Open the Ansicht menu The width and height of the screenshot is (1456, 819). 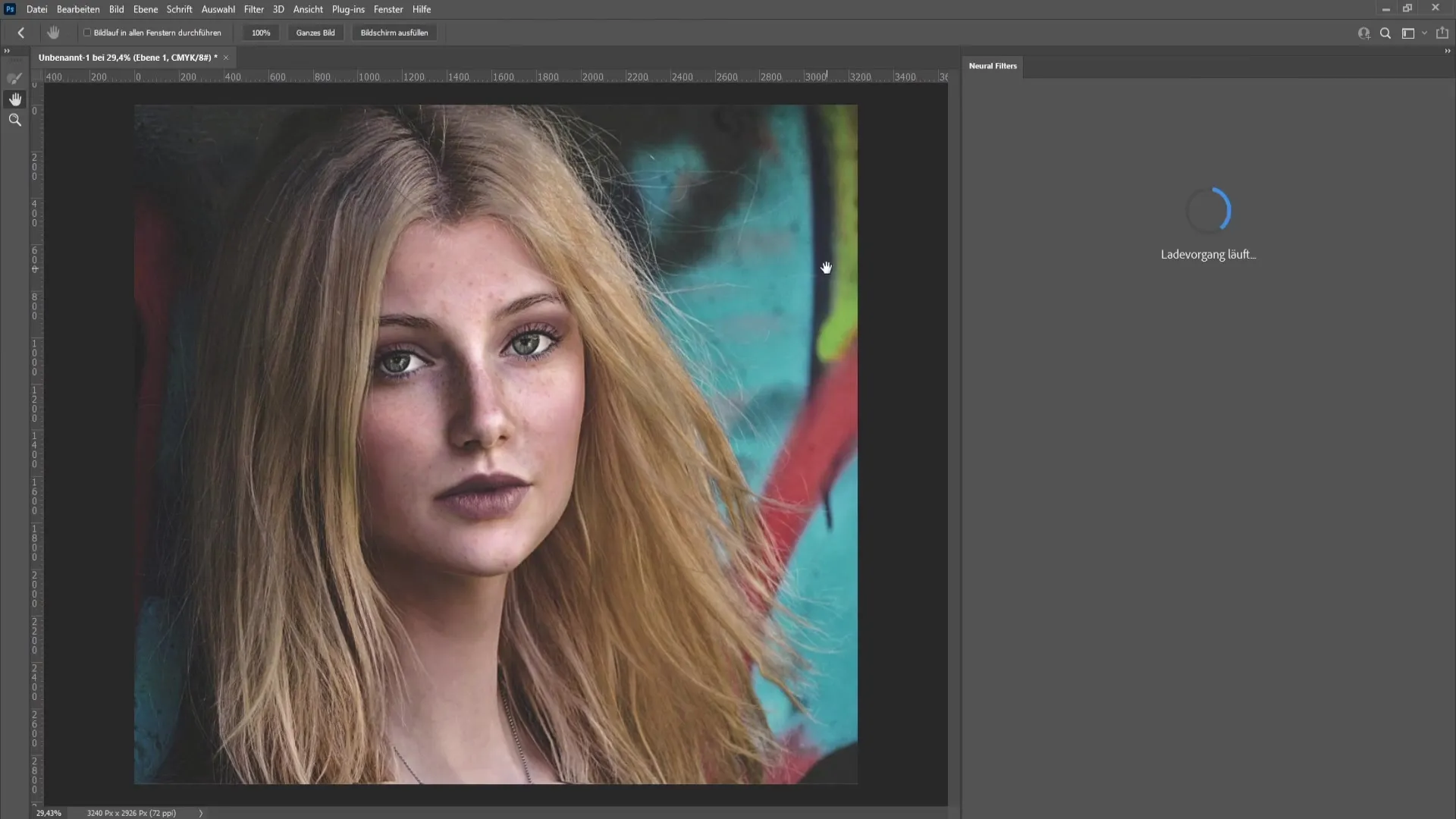(x=308, y=9)
